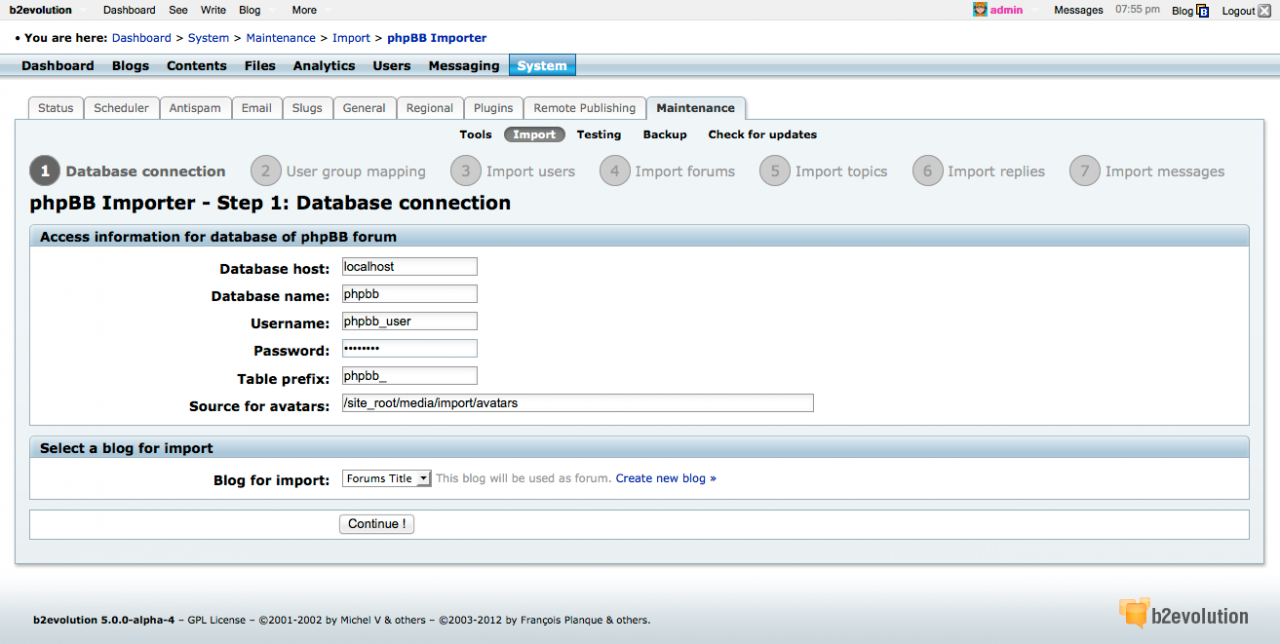Switch to the Slugs sub-tab
This screenshot has height=644, width=1280.
(307, 108)
